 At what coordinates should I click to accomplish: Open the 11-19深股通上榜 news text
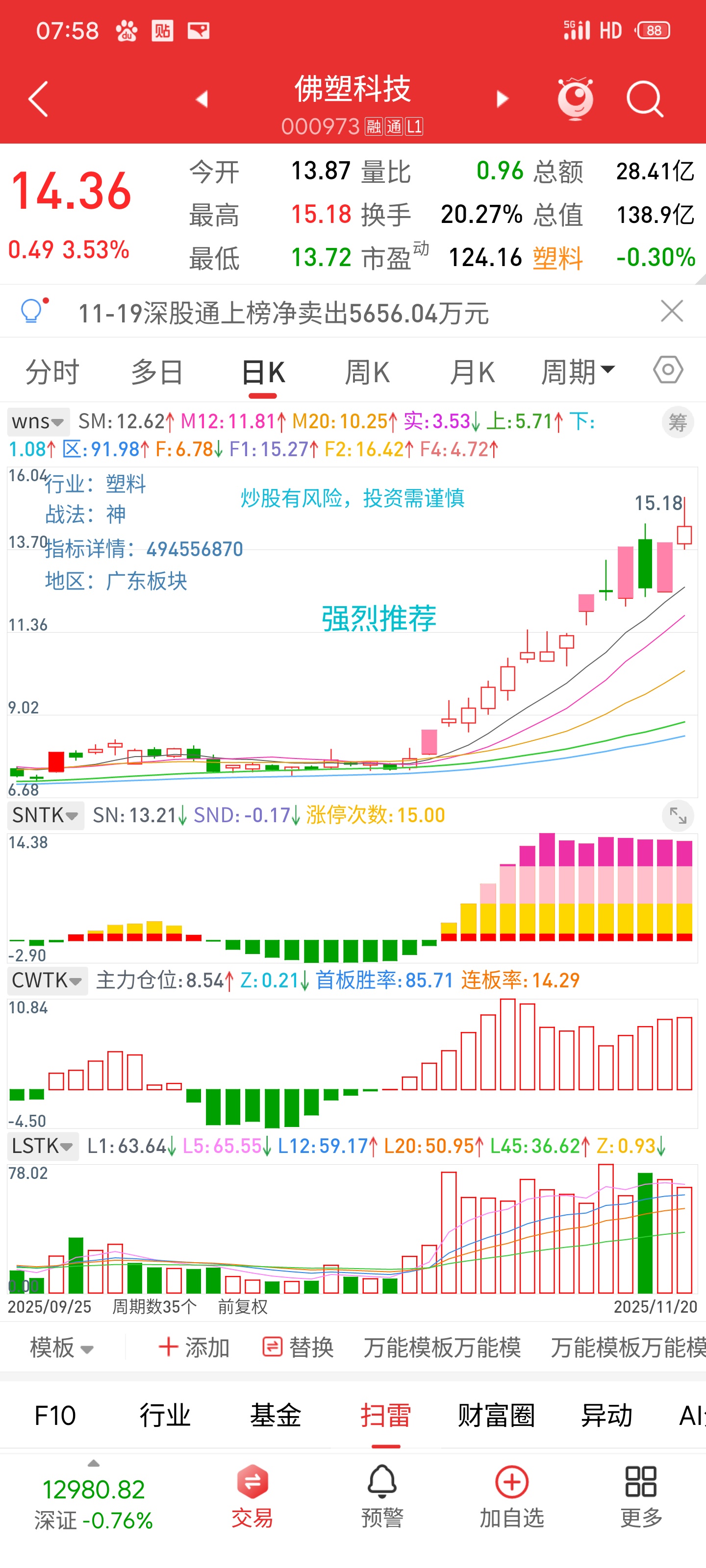[x=283, y=314]
